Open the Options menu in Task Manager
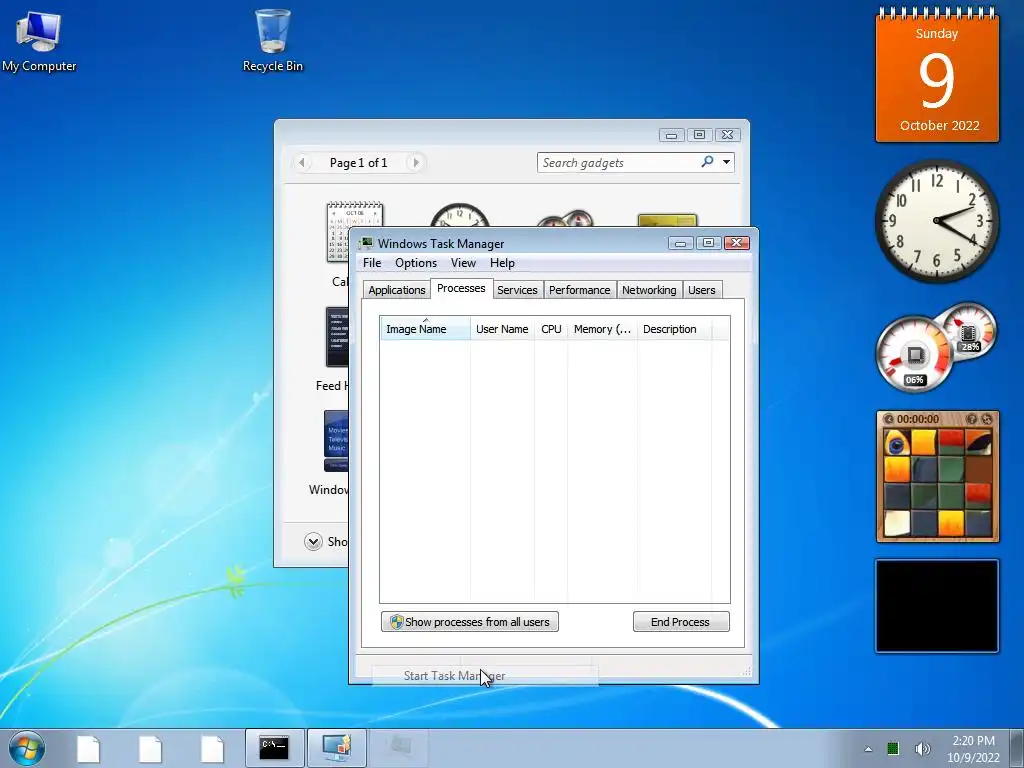1024x768 pixels. pos(416,263)
